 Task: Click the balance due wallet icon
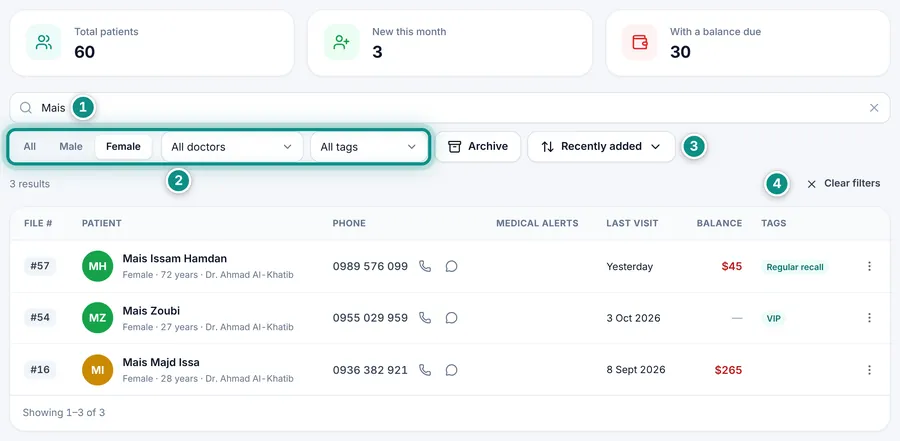click(639, 42)
